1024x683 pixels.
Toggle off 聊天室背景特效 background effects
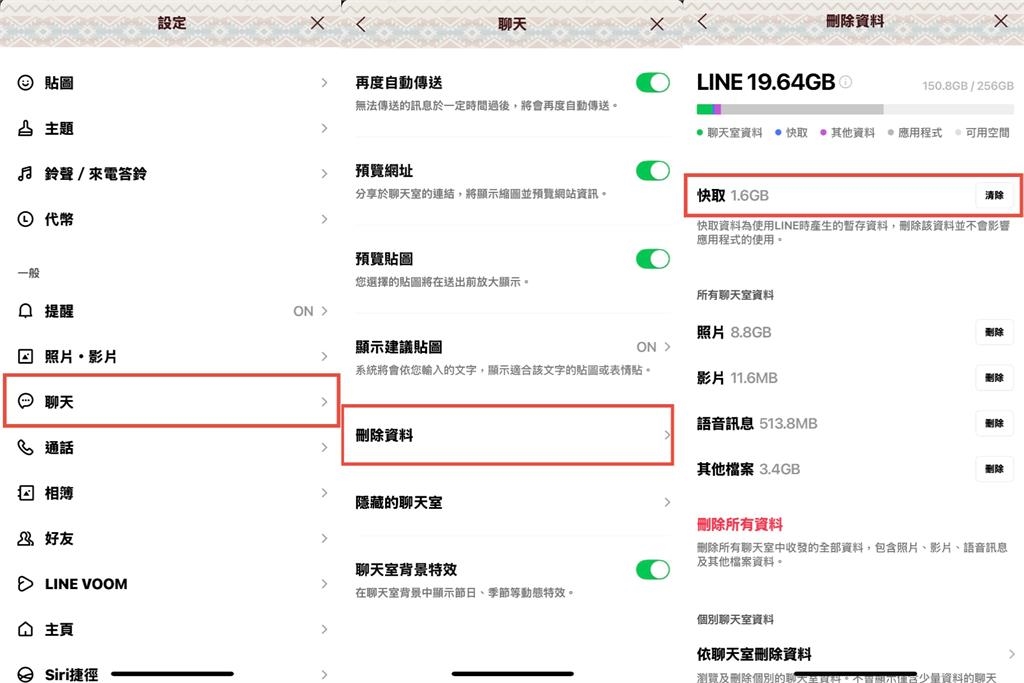652,568
